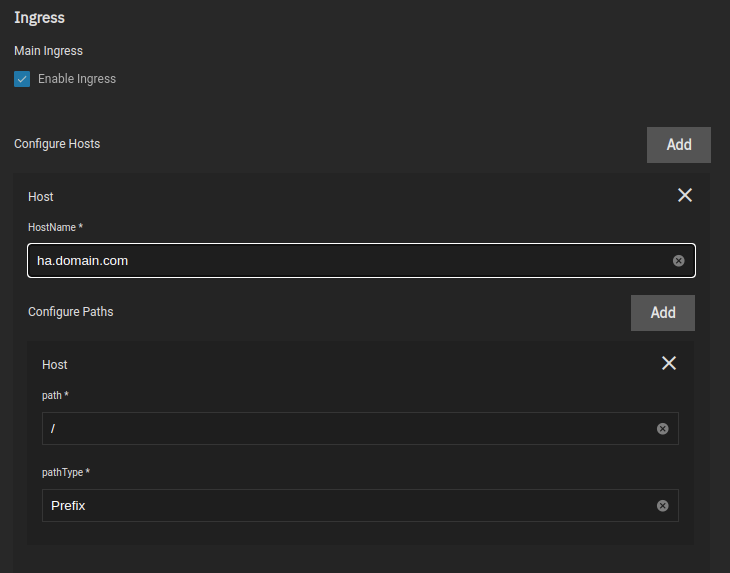Clear the path field with its clear icon
This screenshot has width=730, height=573.
click(x=662, y=429)
